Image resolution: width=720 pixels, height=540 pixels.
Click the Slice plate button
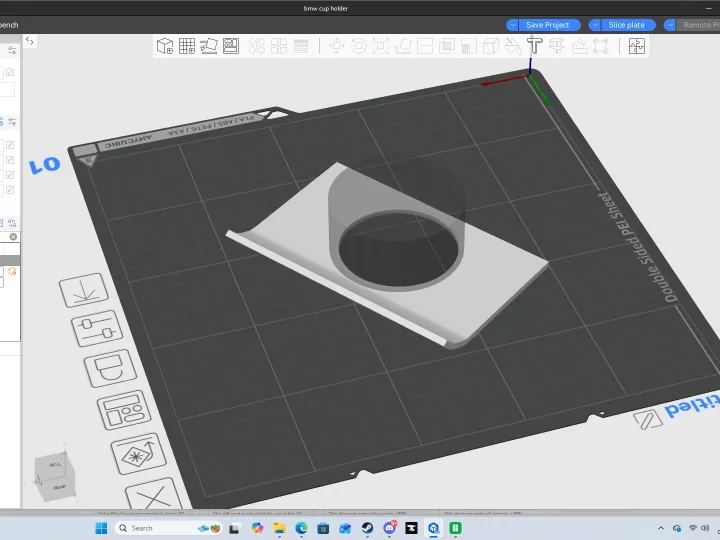[x=628, y=25]
